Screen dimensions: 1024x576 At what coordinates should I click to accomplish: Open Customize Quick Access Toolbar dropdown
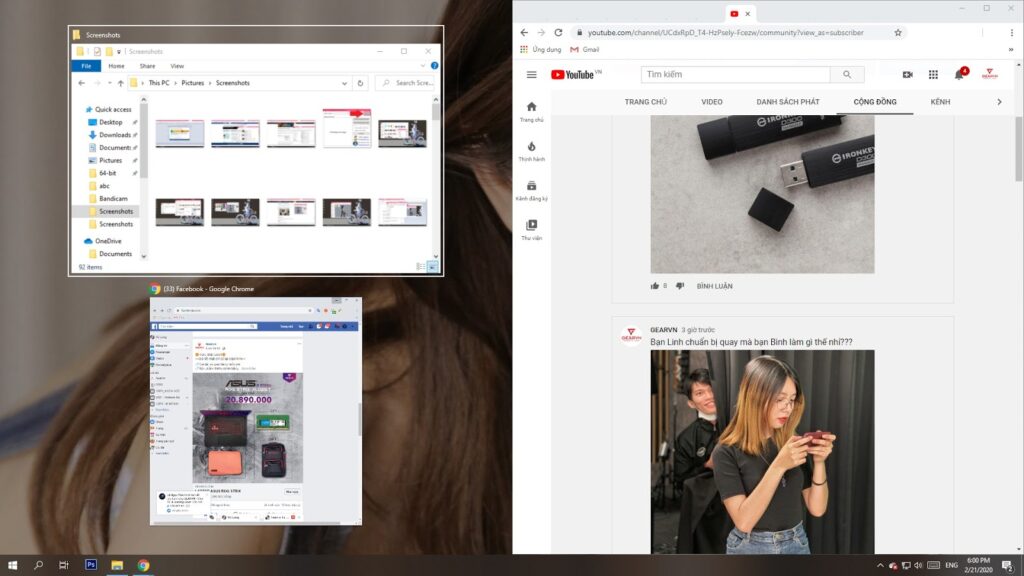[119, 52]
